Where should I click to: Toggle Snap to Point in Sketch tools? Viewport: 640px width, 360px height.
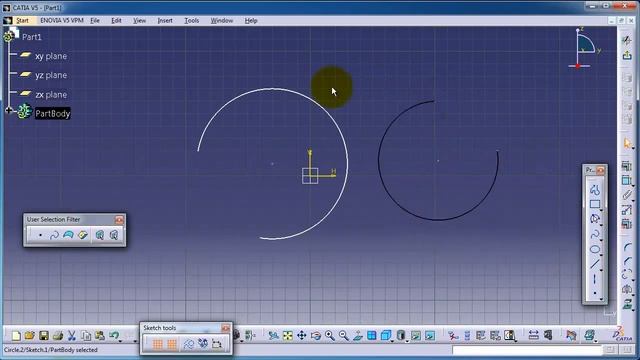point(172,344)
